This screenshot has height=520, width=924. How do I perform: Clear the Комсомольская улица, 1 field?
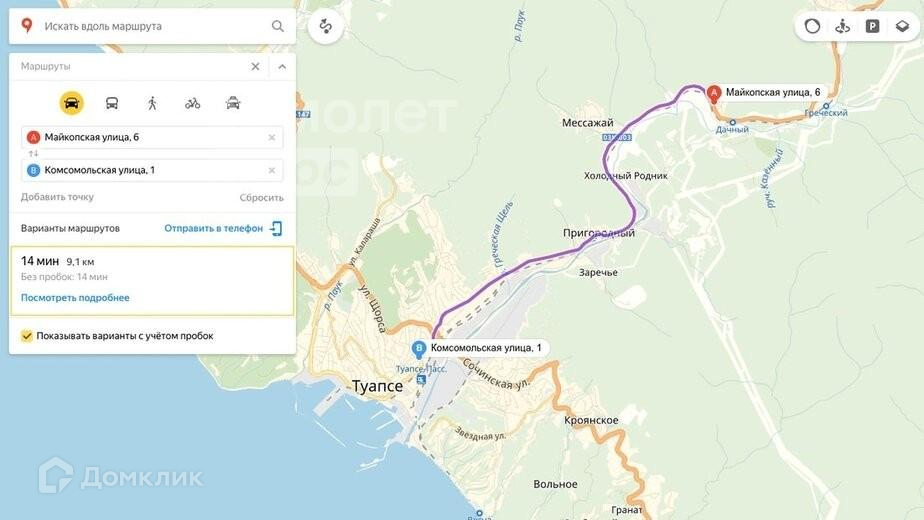[x=272, y=170]
